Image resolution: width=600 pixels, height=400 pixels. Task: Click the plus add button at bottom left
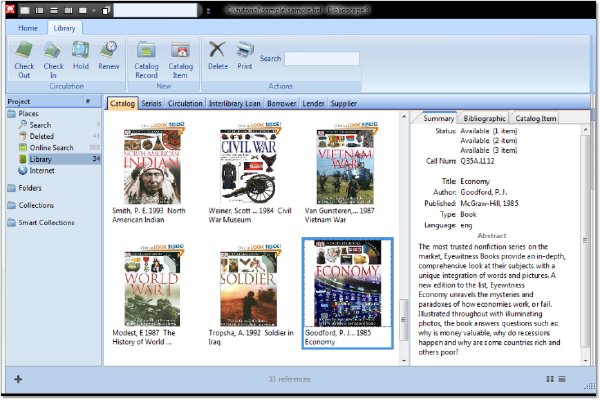pos(18,379)
